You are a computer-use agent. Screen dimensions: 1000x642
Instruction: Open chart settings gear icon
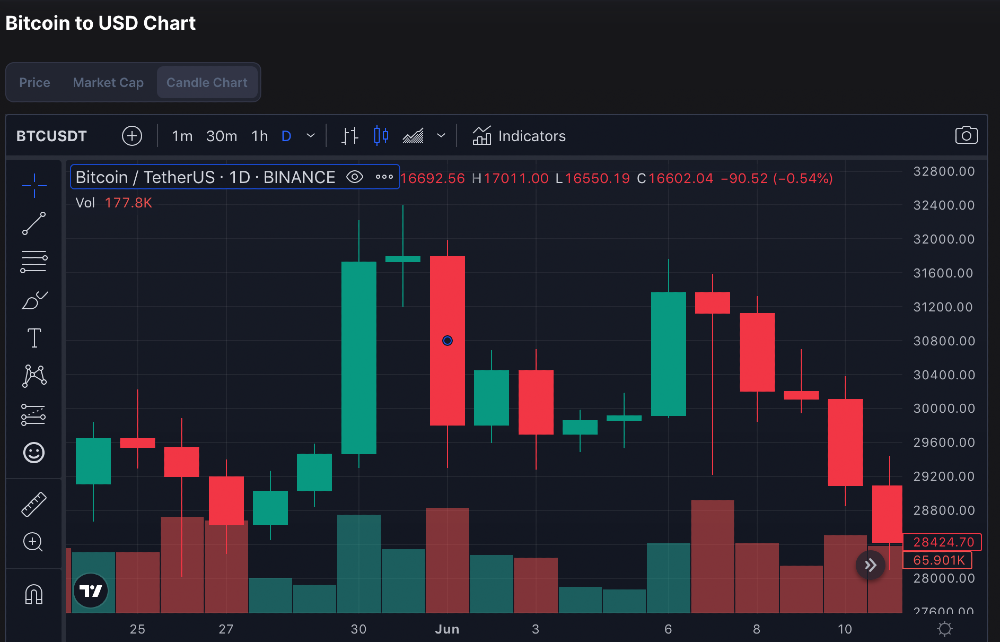(x=945, y=629)
